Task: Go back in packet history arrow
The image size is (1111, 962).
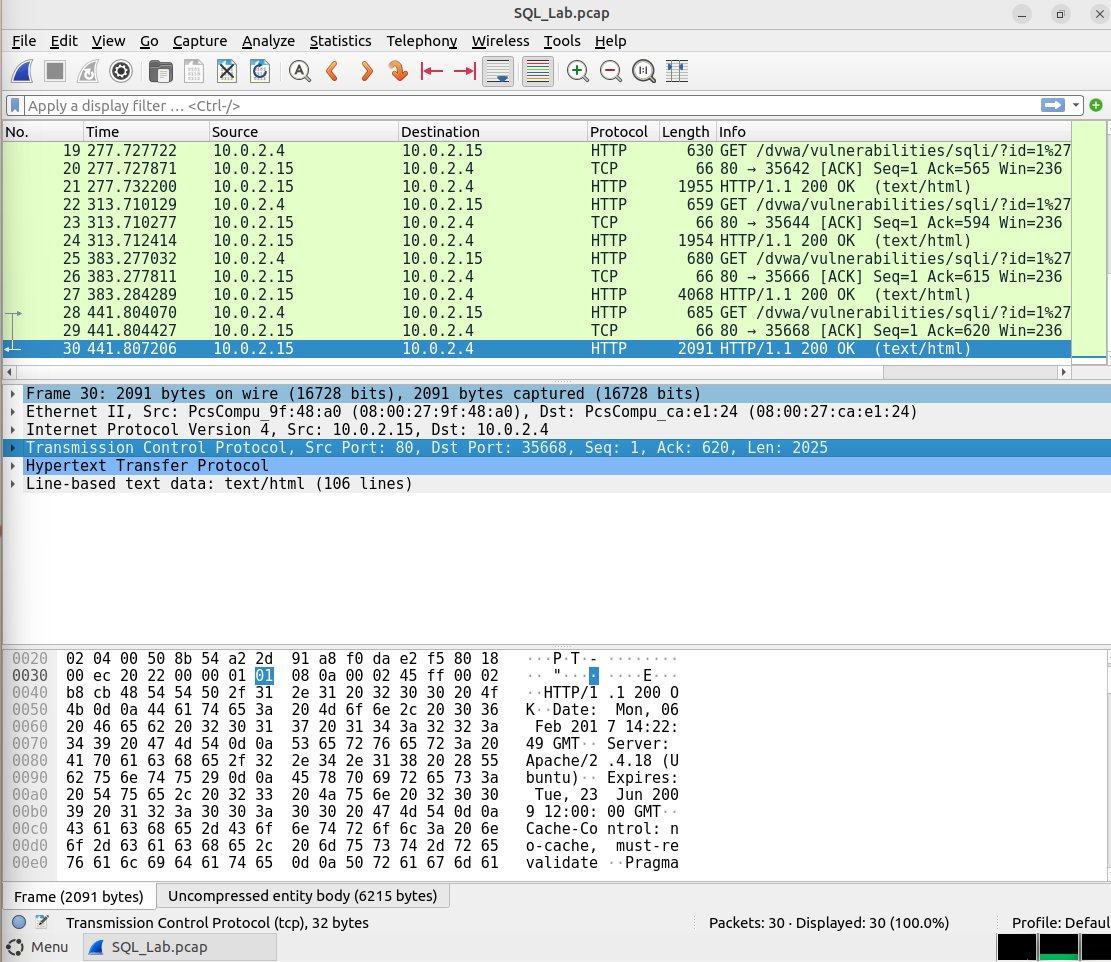Action: (x=332, y=72)
